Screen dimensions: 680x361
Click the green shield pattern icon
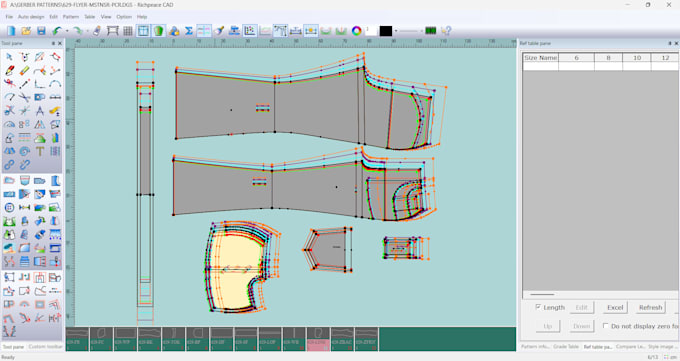(x=158, y=31)
